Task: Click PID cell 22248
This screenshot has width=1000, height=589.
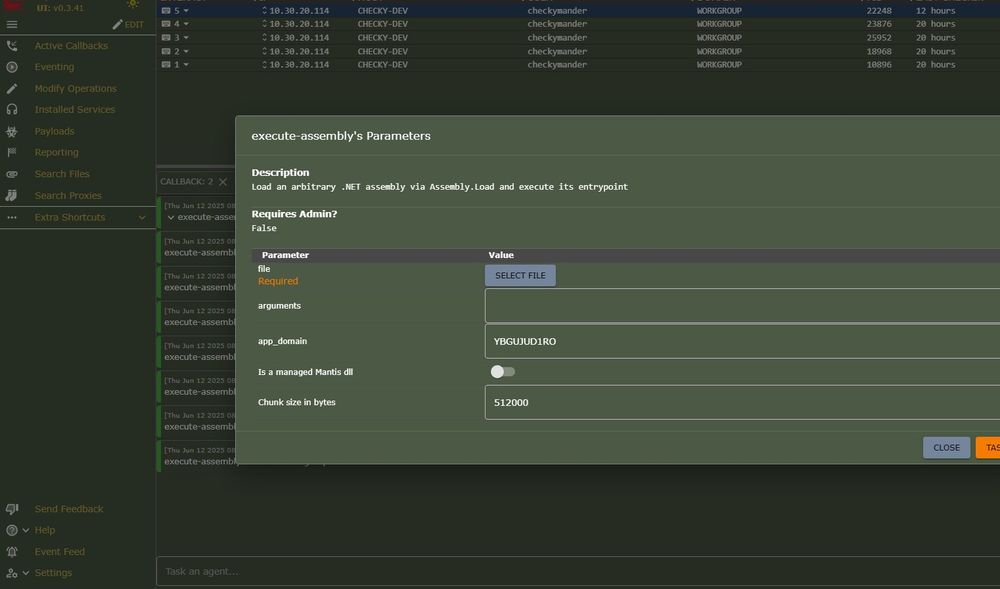Action: tap(878, 11)
